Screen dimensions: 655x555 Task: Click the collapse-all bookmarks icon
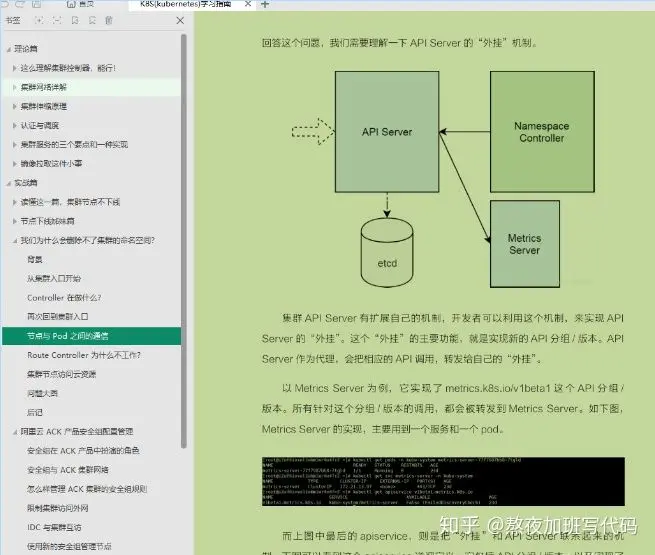(57, 20)
